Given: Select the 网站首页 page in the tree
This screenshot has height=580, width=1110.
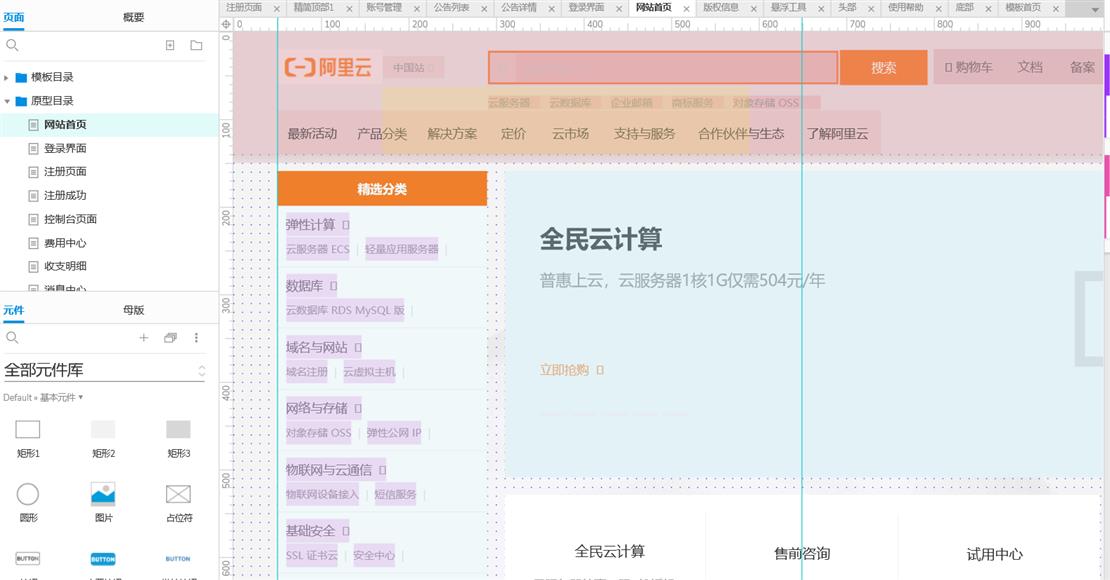Looking at the screenshot, I should pos(65,125).
